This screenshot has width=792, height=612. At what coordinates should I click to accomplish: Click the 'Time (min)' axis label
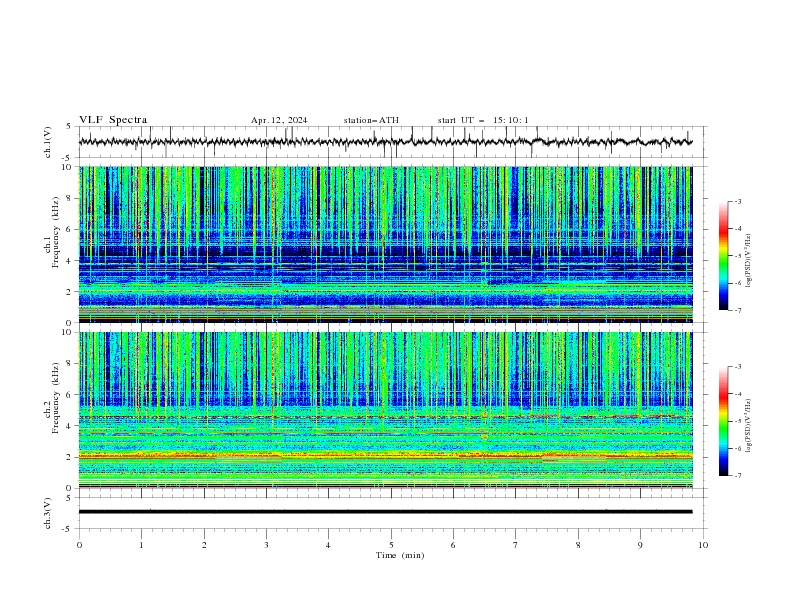click(400, 555)
